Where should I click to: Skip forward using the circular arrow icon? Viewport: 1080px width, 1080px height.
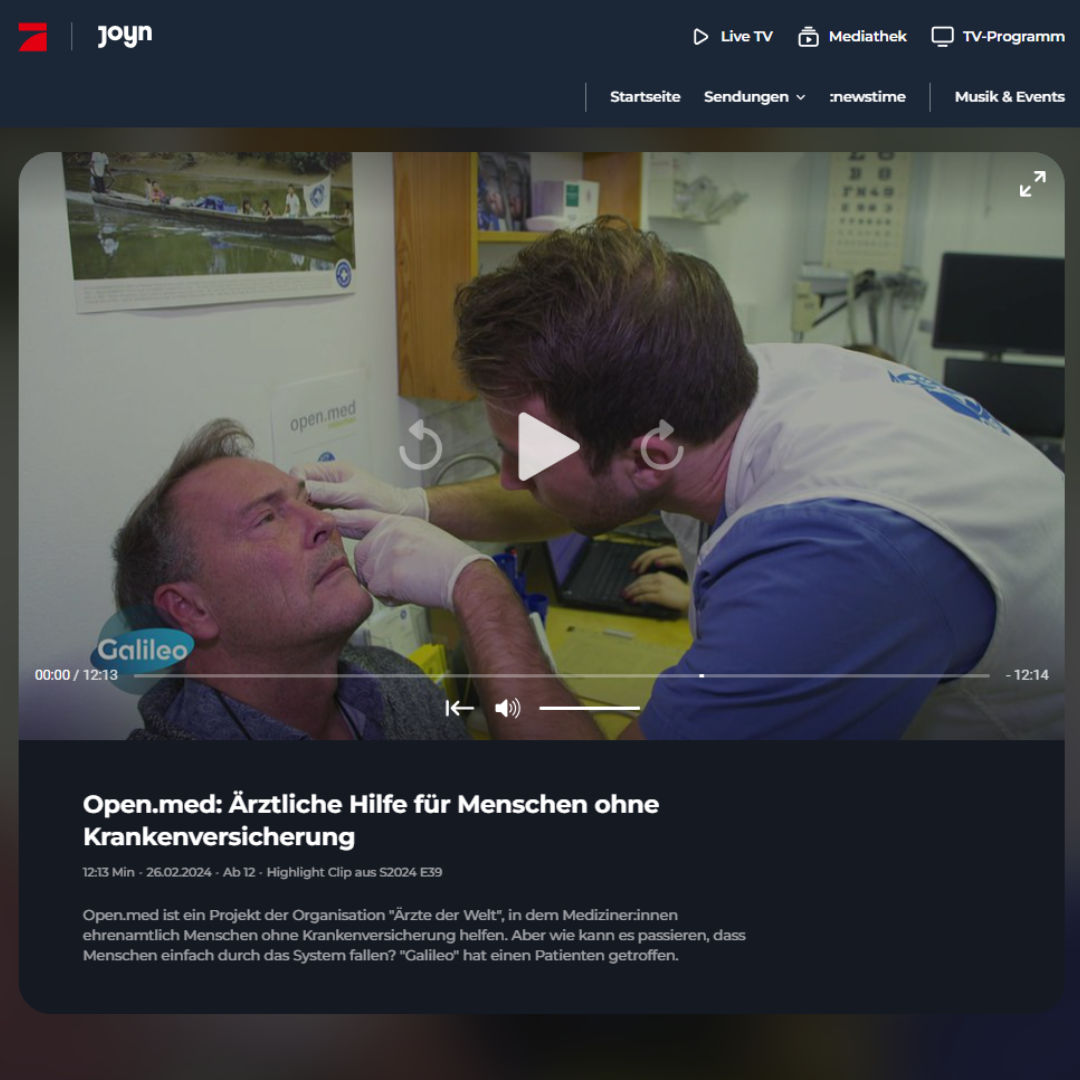point(662,446)
